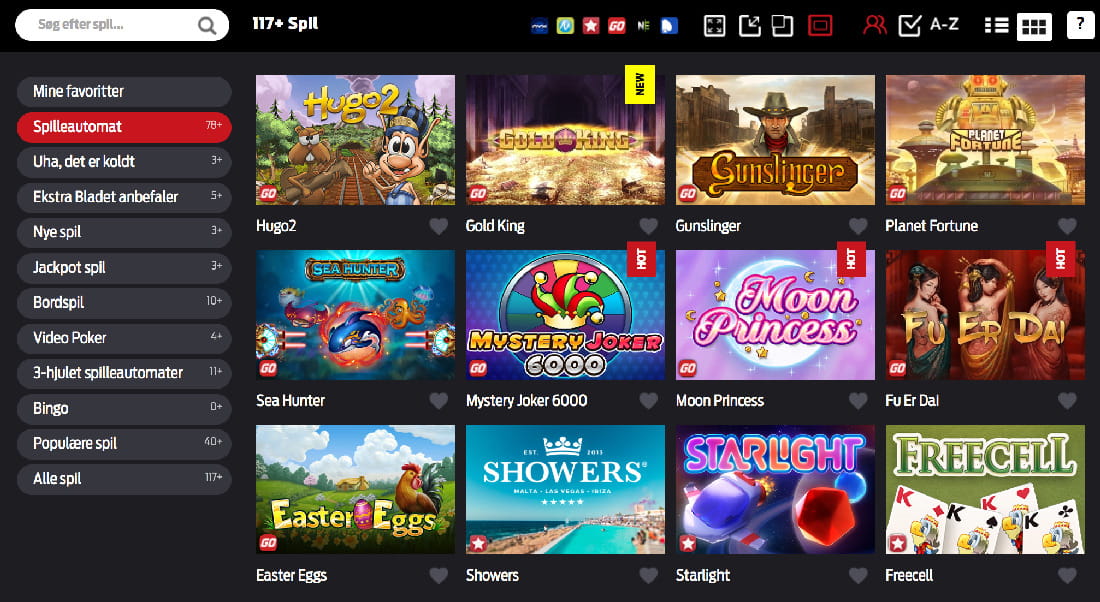Mark Showers as favorite with heart
The height and width of the screenshot is (602, 1100).
pyautogui.click(x=648, y=575)
